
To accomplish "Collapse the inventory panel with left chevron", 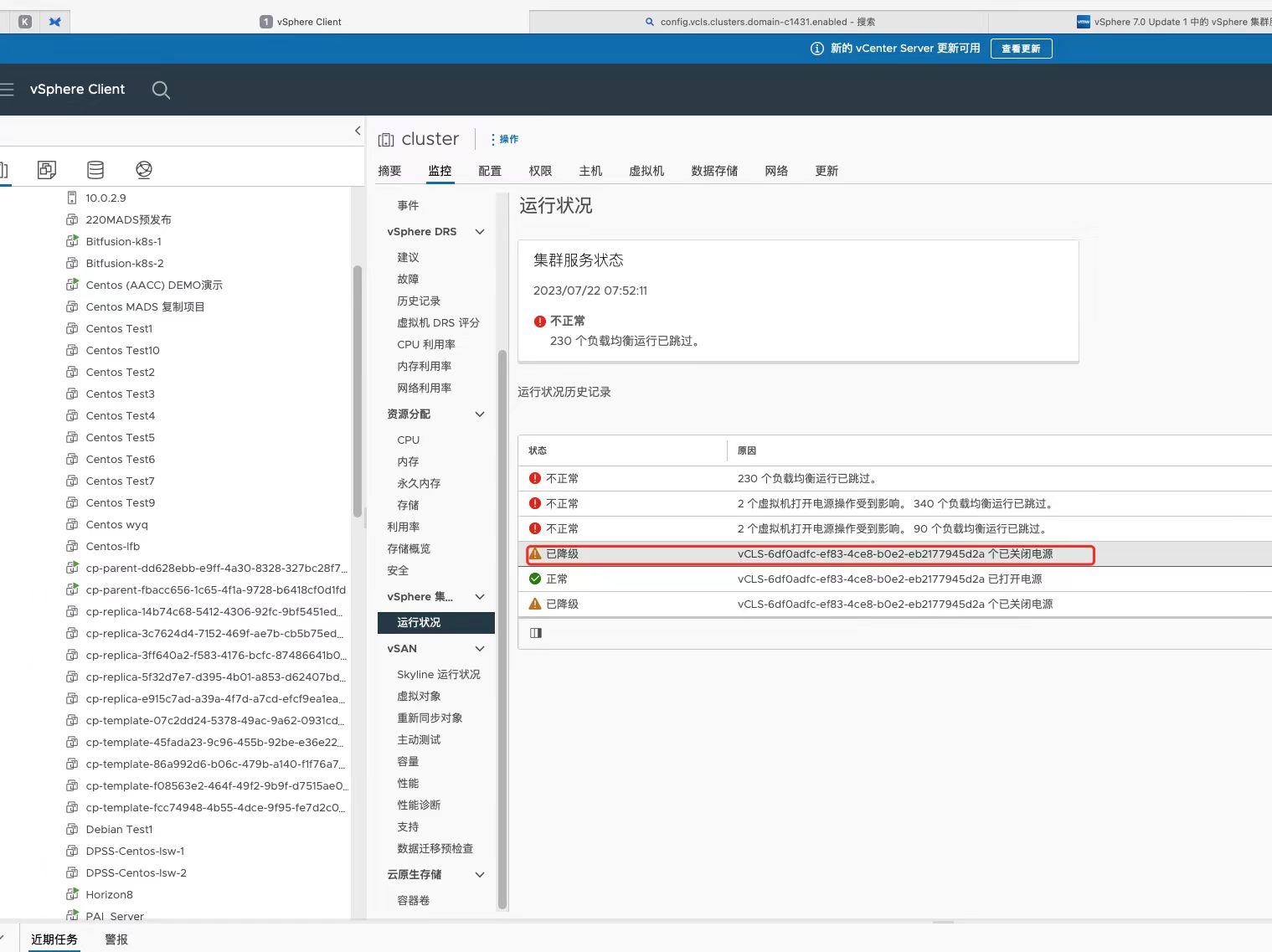I will (x=358, y=131).
